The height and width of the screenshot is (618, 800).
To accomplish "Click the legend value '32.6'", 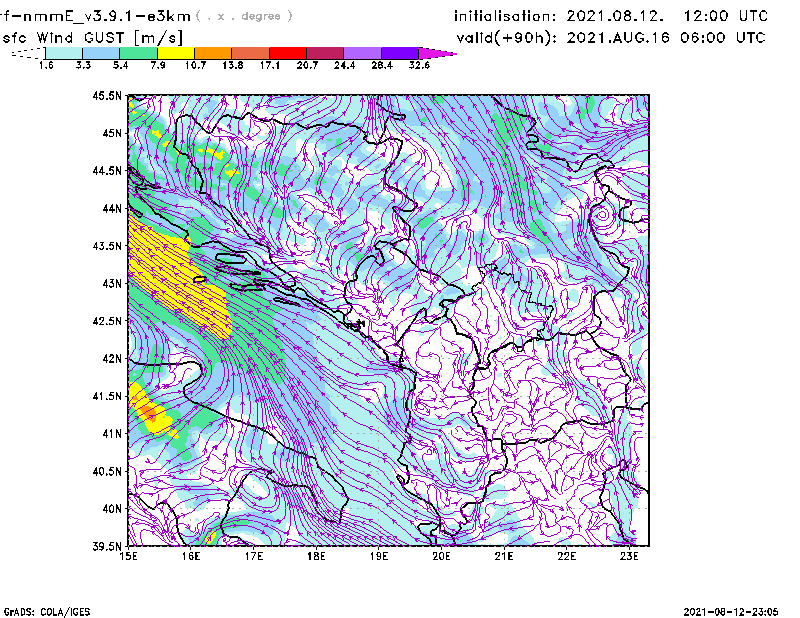I will [419, 65].
